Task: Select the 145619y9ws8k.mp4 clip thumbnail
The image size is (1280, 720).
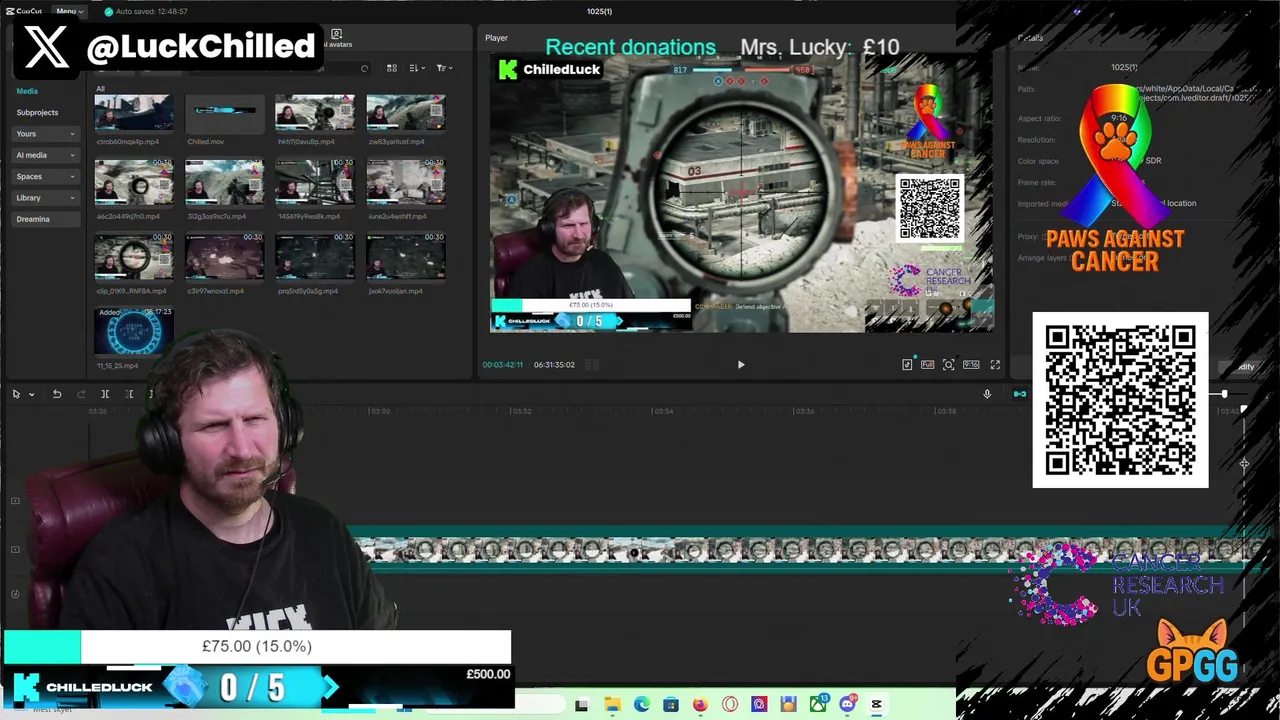Action: pyautogui.click(x=315, y=181)
